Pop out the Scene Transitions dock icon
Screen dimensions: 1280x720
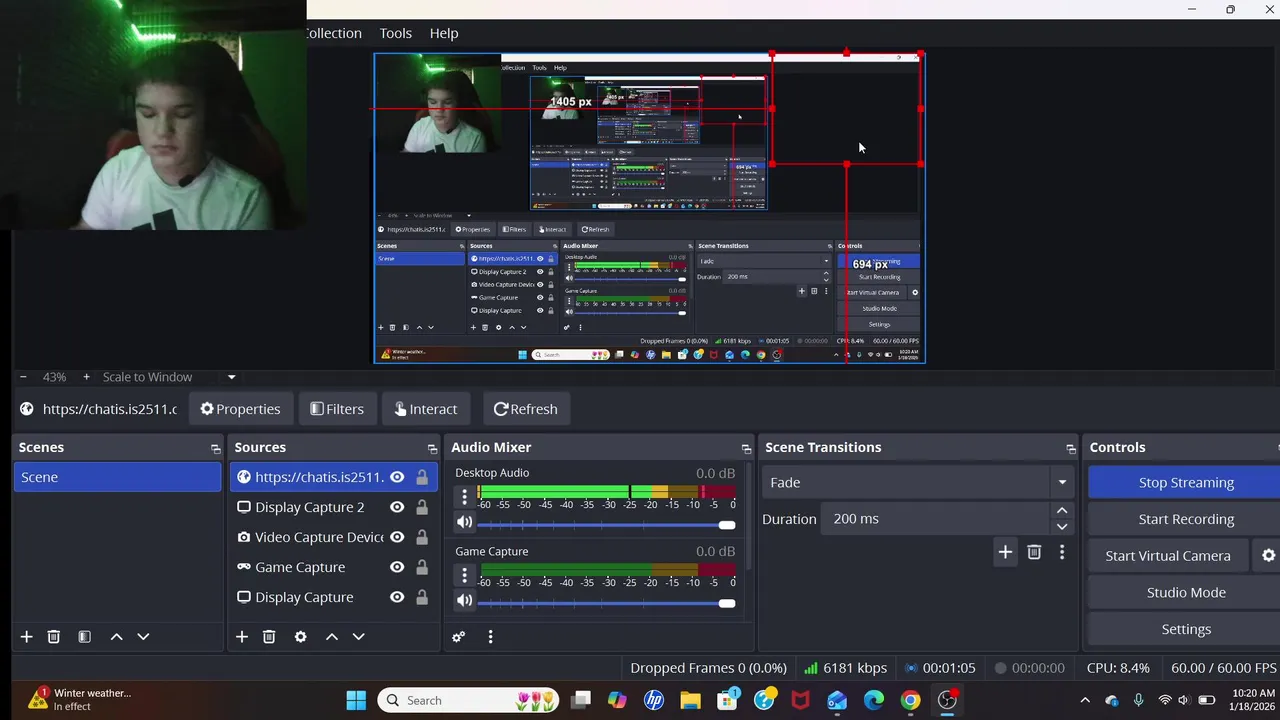(1071, 448)
